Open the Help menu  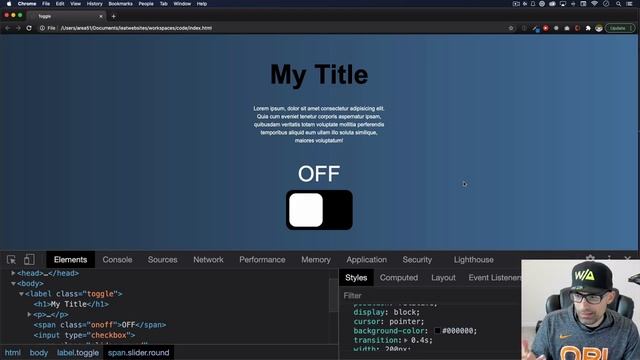coord(202,4)
